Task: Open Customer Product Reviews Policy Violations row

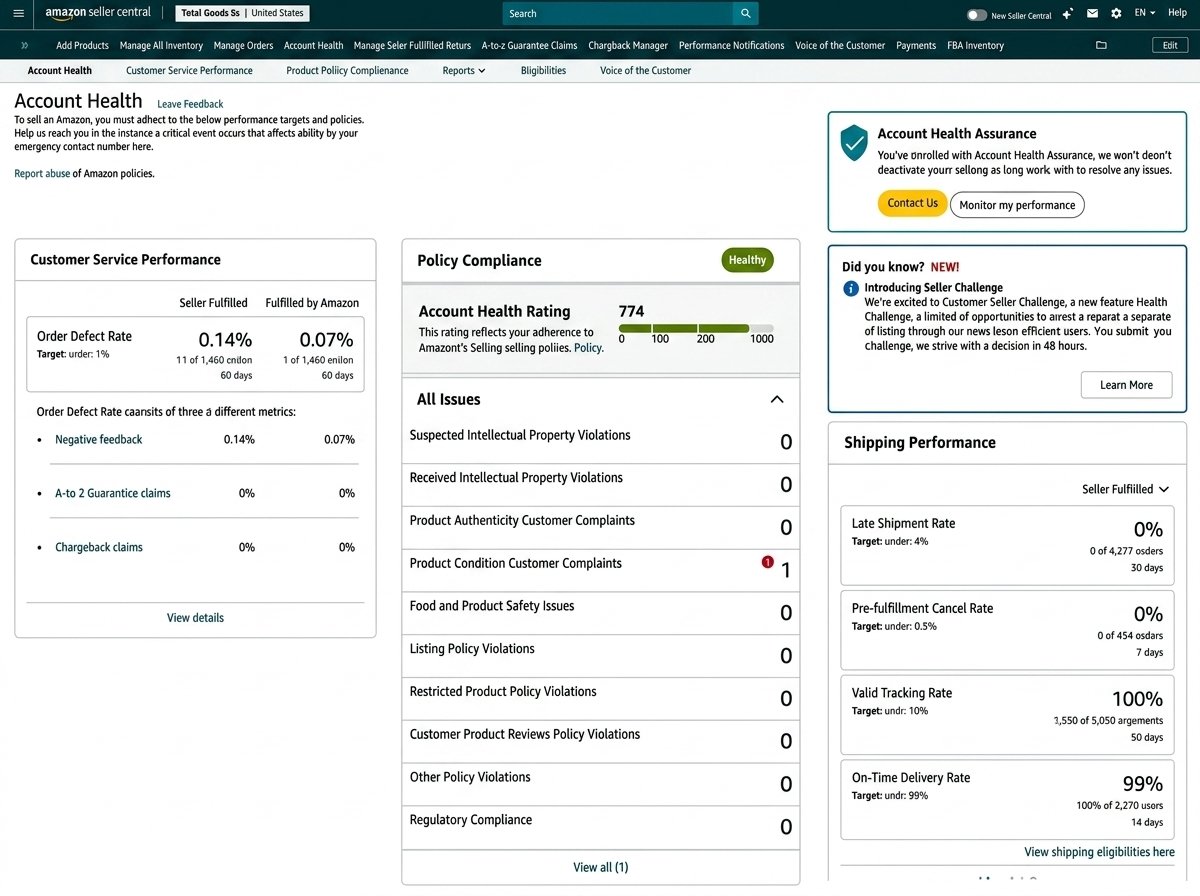Action: coord(601,741)
